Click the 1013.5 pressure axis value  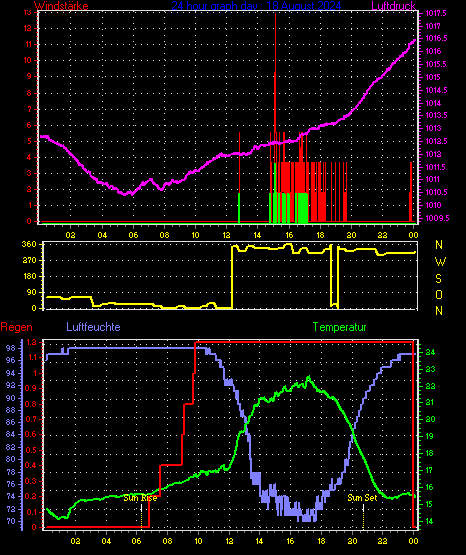pos(436,115)
